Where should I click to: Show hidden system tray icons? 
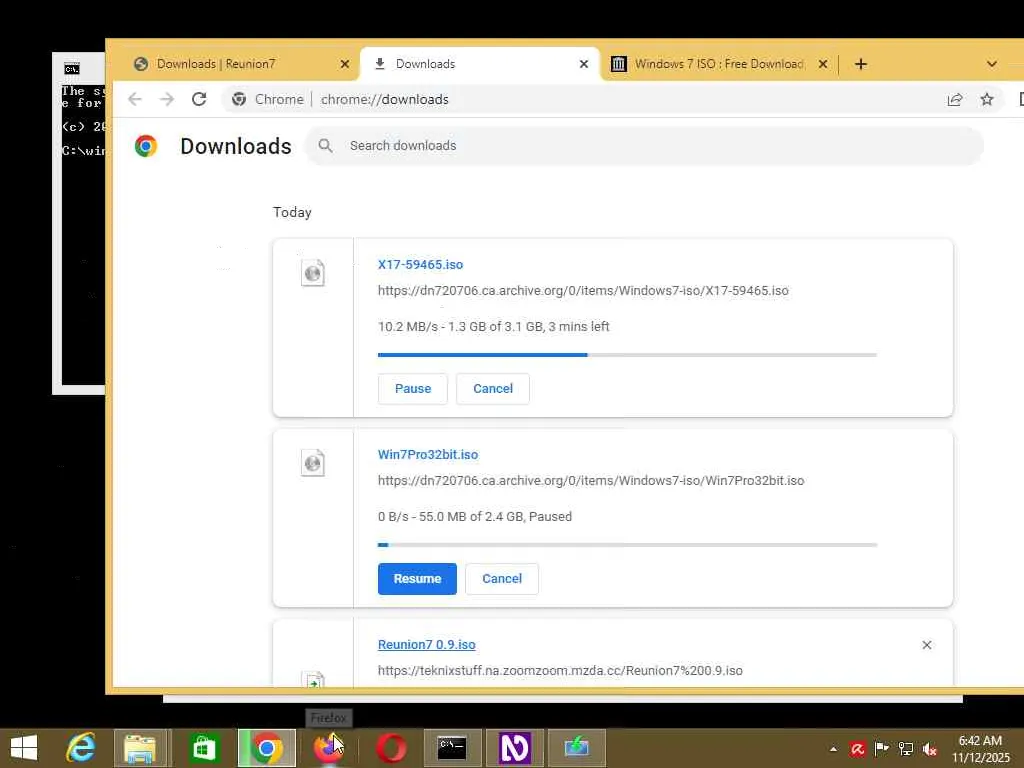point(833,749)
